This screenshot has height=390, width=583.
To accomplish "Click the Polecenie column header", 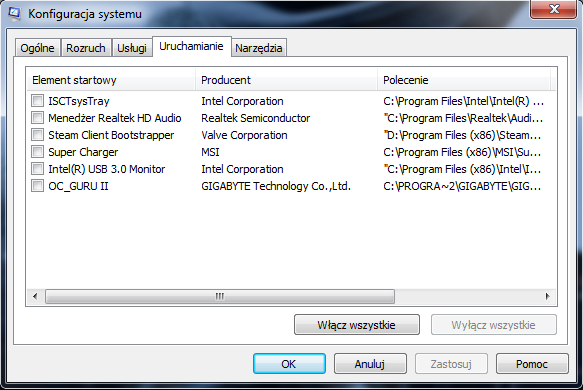I will click(x=464, y=80).
